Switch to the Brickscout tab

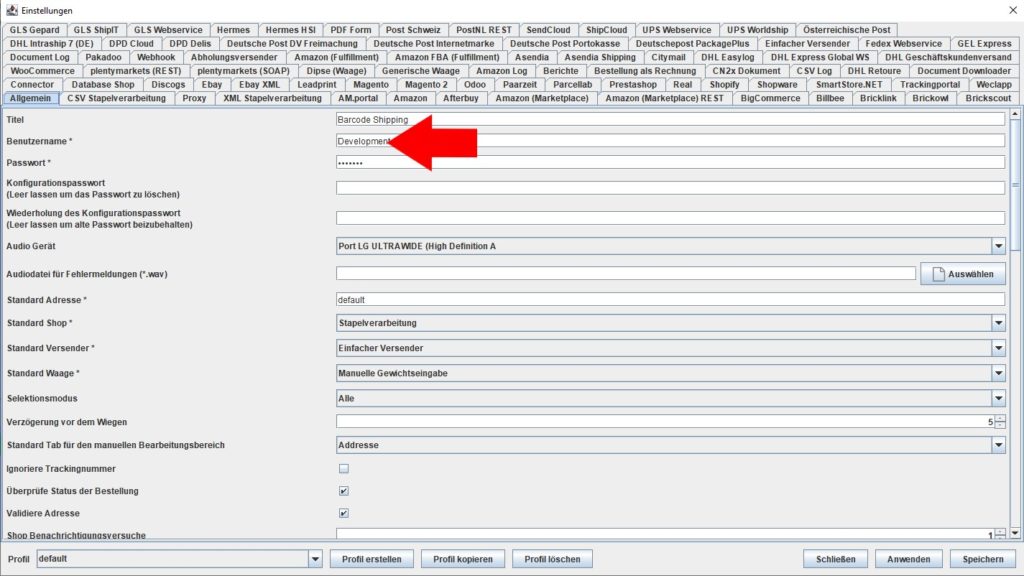(988, 98)
